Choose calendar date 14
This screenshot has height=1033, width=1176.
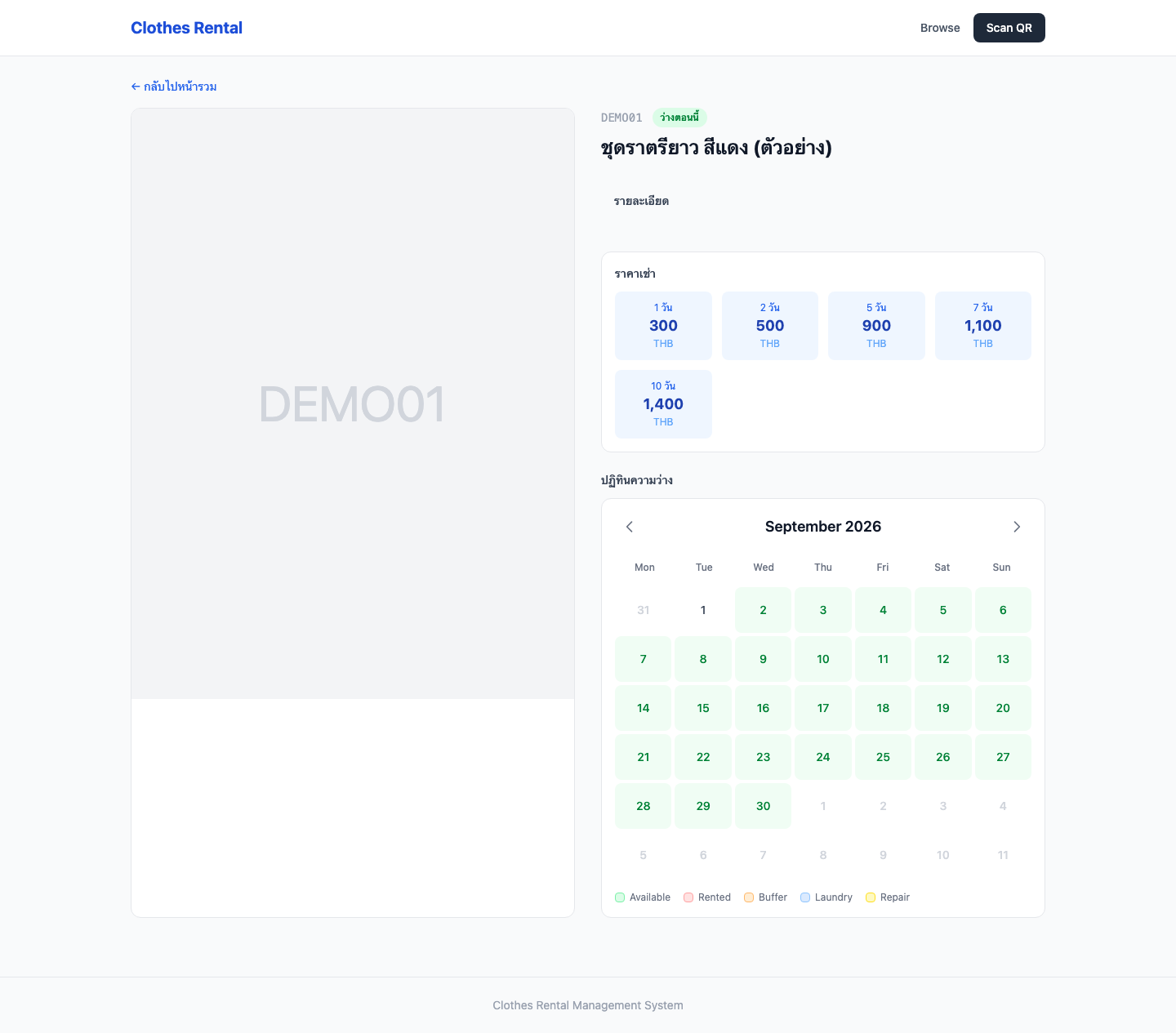point(644,708)
